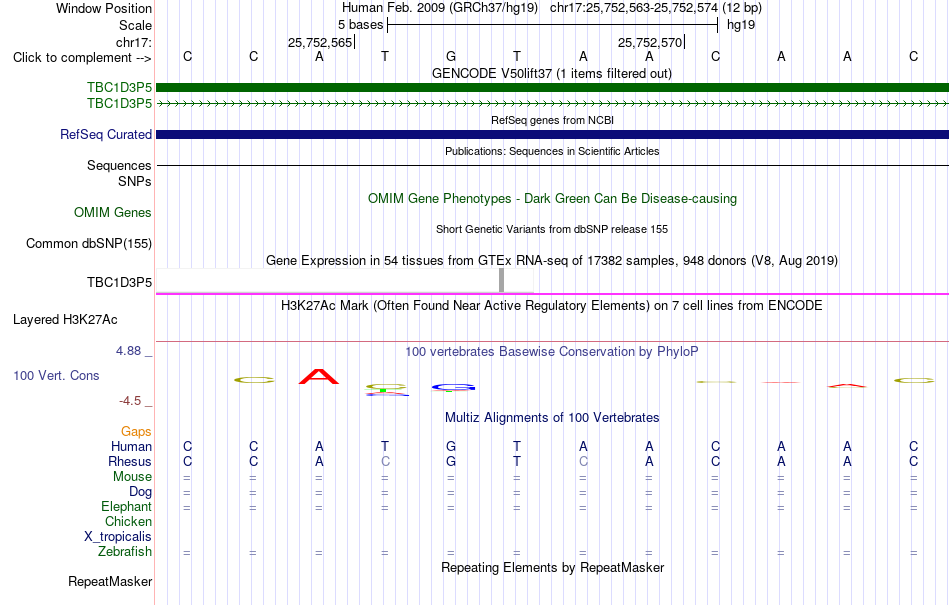This screenshot has height=605, width=950.
Task: Click the Dog alignment row label
Action: point(140,492)
